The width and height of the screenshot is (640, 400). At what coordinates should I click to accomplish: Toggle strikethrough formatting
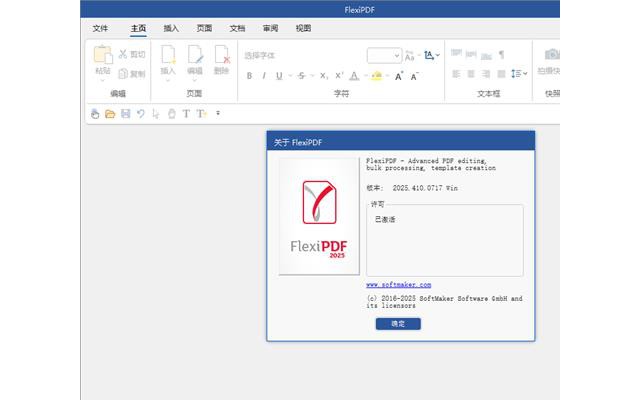click(301, 76)
